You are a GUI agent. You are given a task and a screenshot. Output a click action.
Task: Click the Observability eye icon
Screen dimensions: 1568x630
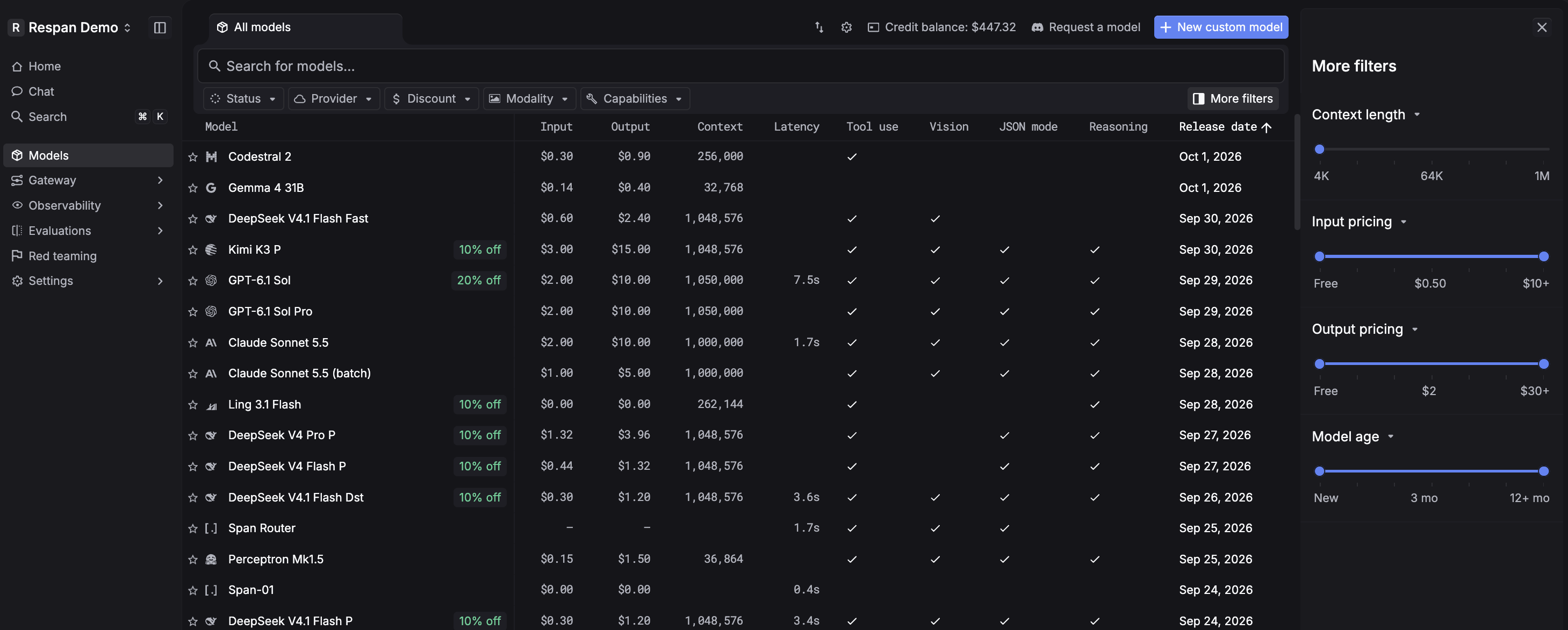click(x=17, y=205)
